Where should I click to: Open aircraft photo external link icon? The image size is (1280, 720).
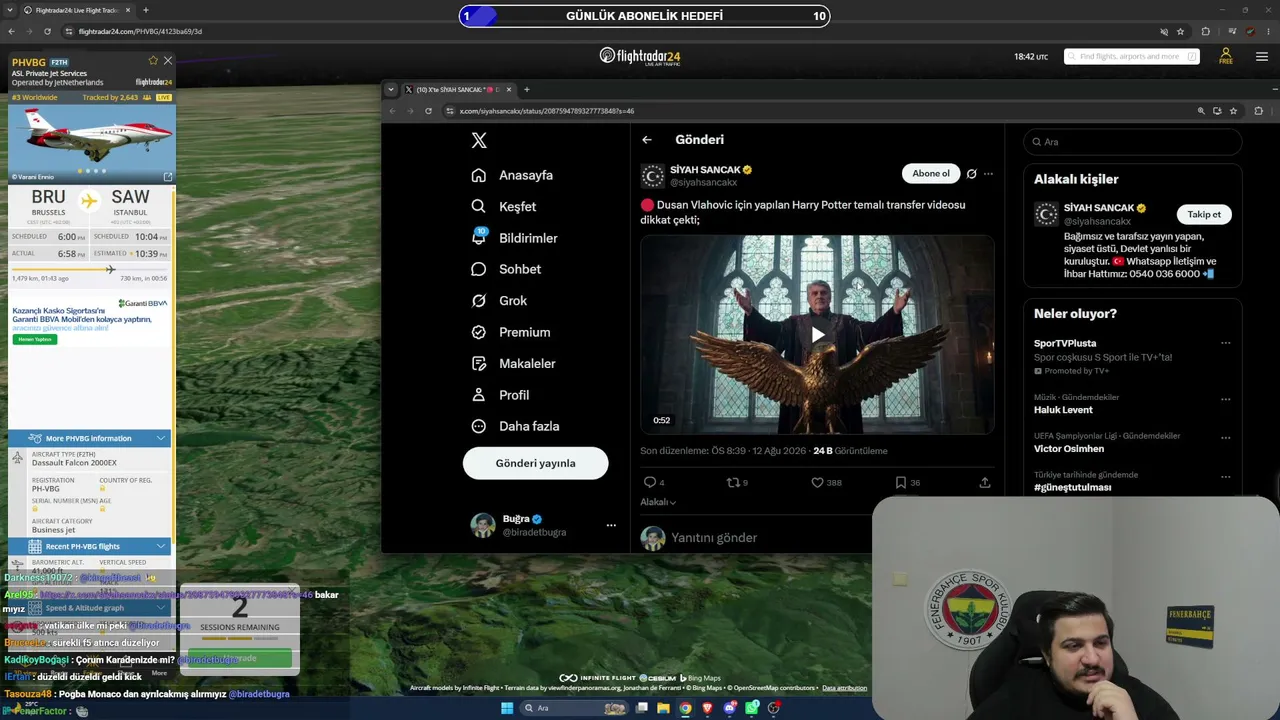click(167, 177)
